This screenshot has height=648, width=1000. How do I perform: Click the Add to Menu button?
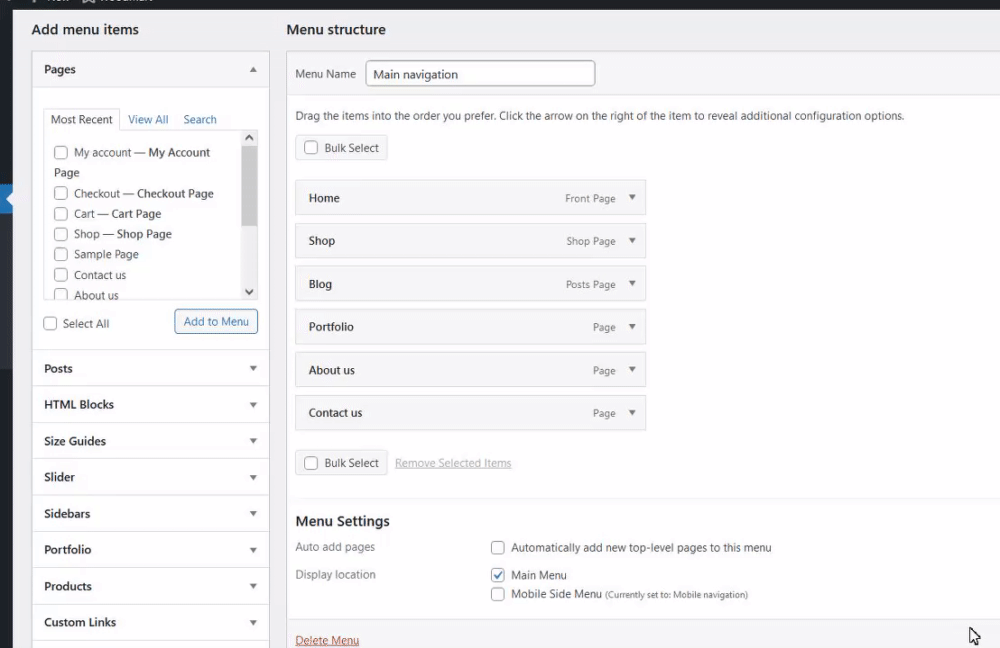[216, 321]
